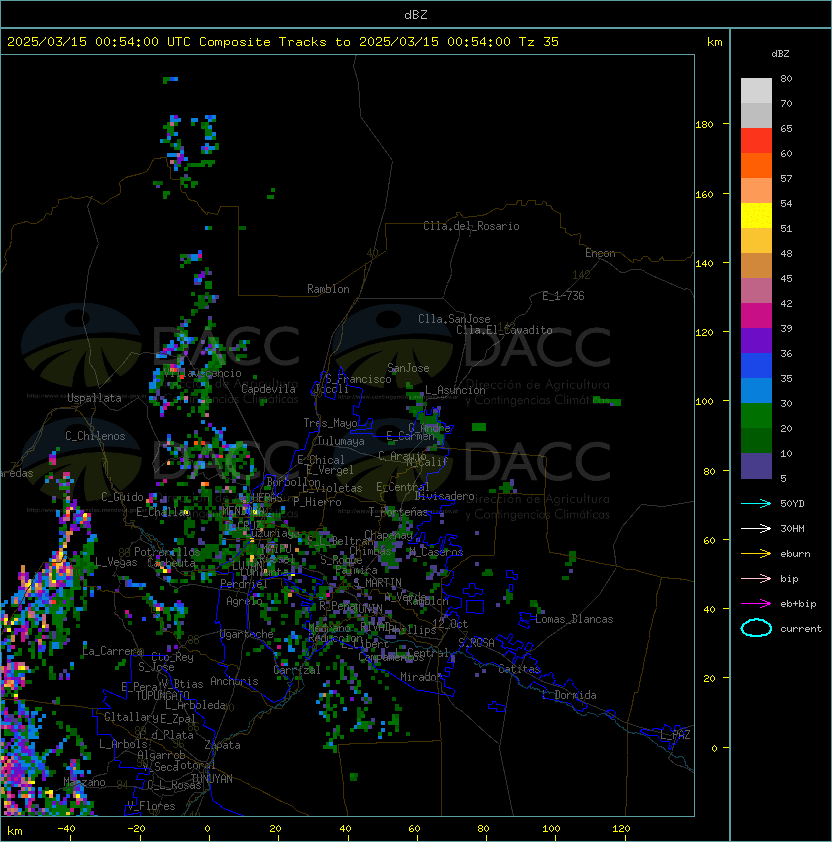Click the 'Anchoris' map label
The image size is (832, 842).
pyautogui.click(x=234, y=681)
